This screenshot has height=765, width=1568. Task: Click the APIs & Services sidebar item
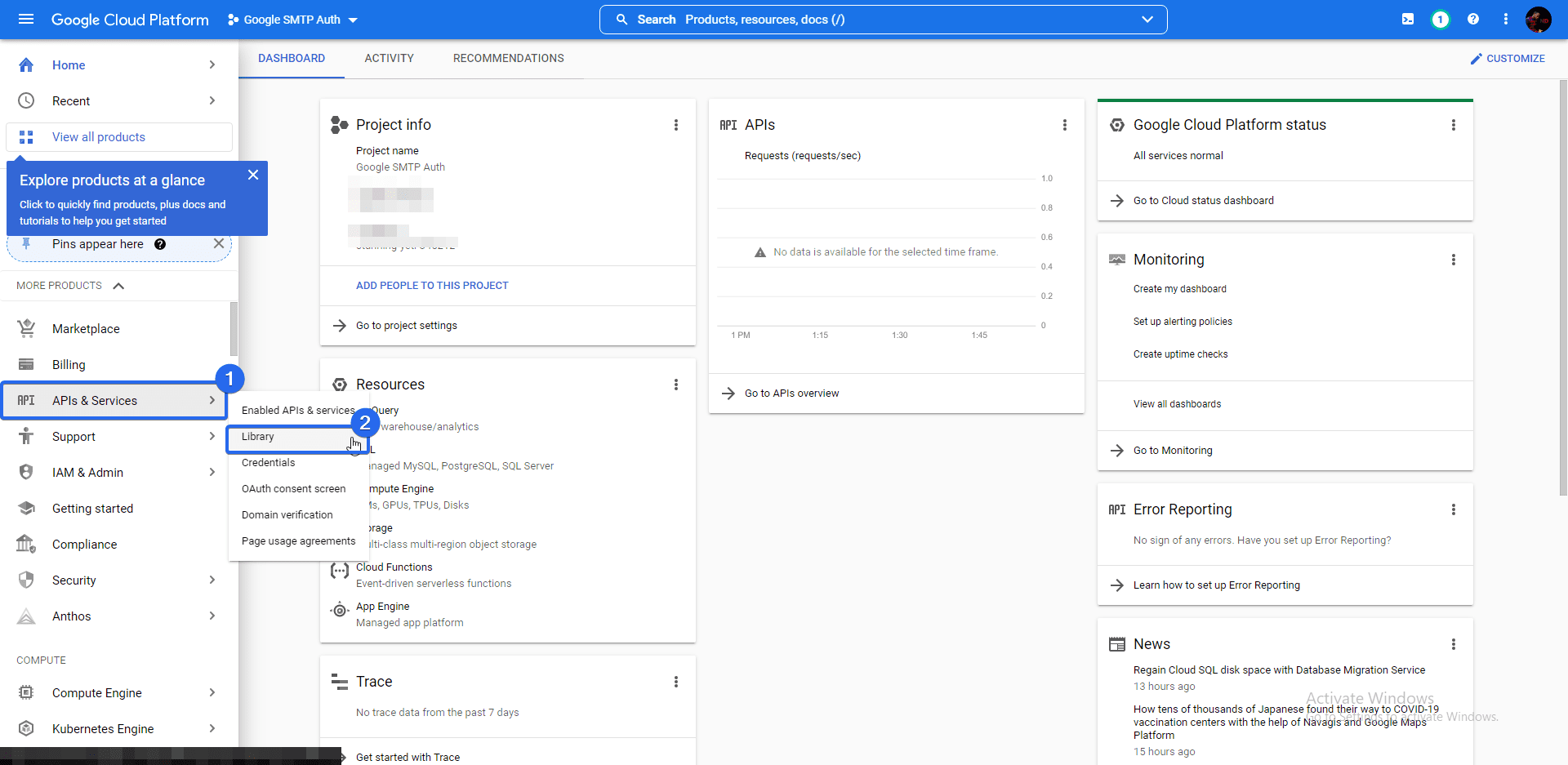pos(114,401)
